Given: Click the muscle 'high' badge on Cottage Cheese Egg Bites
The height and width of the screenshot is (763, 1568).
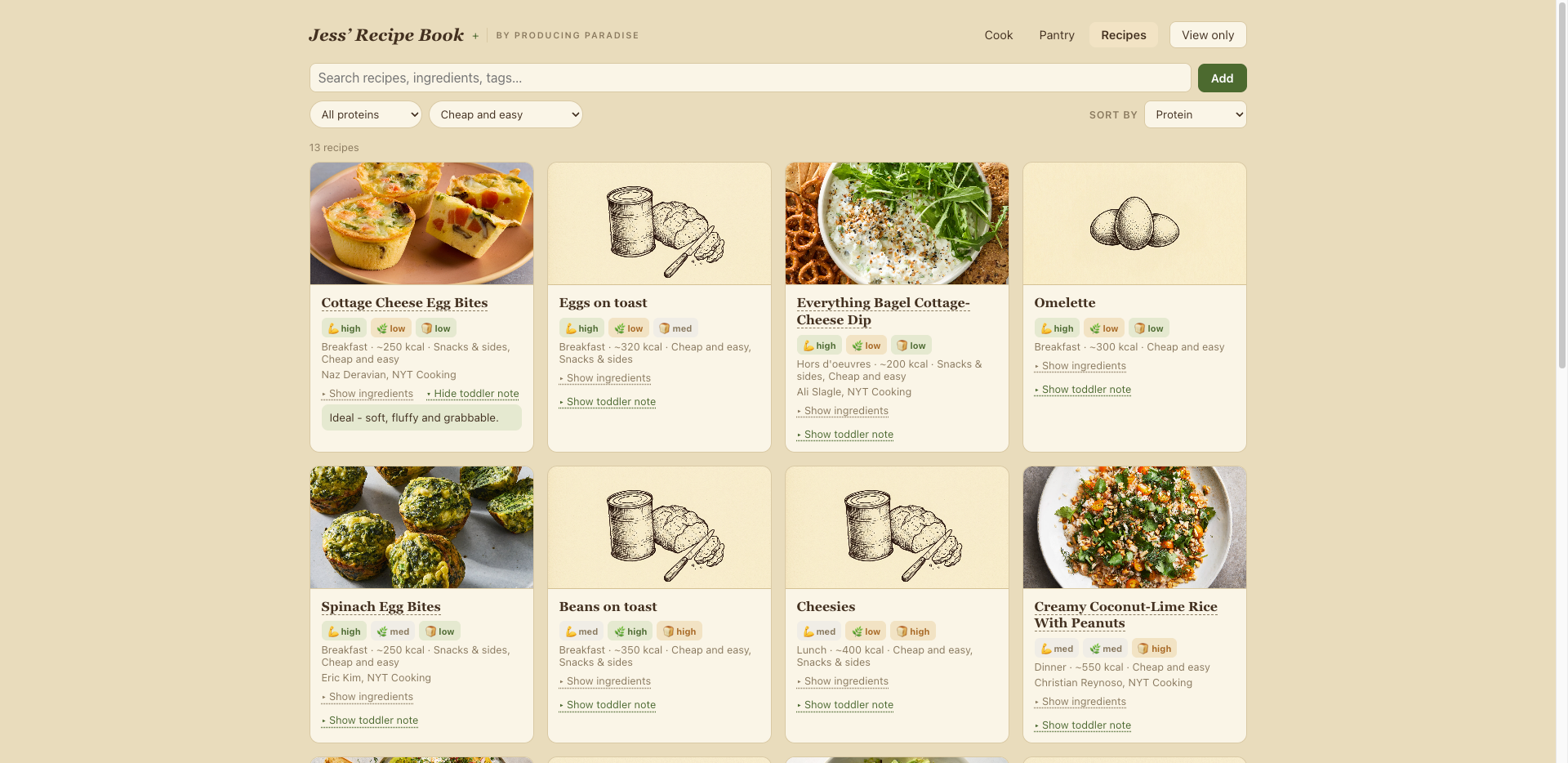Looking at the screenshot, I should coord(344,328).
